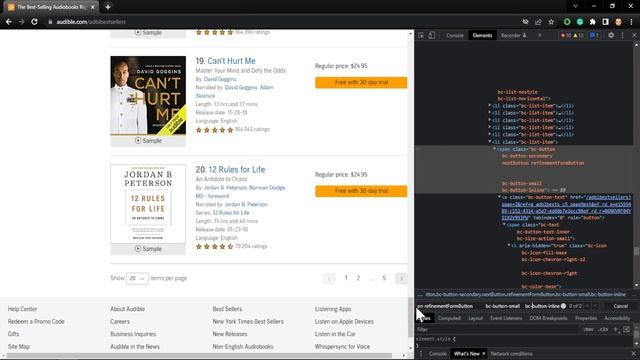The height and width of the screenshot is (360, 640).
Task: Open the Can't Hurt Me cover image
Action: [148, 96]
